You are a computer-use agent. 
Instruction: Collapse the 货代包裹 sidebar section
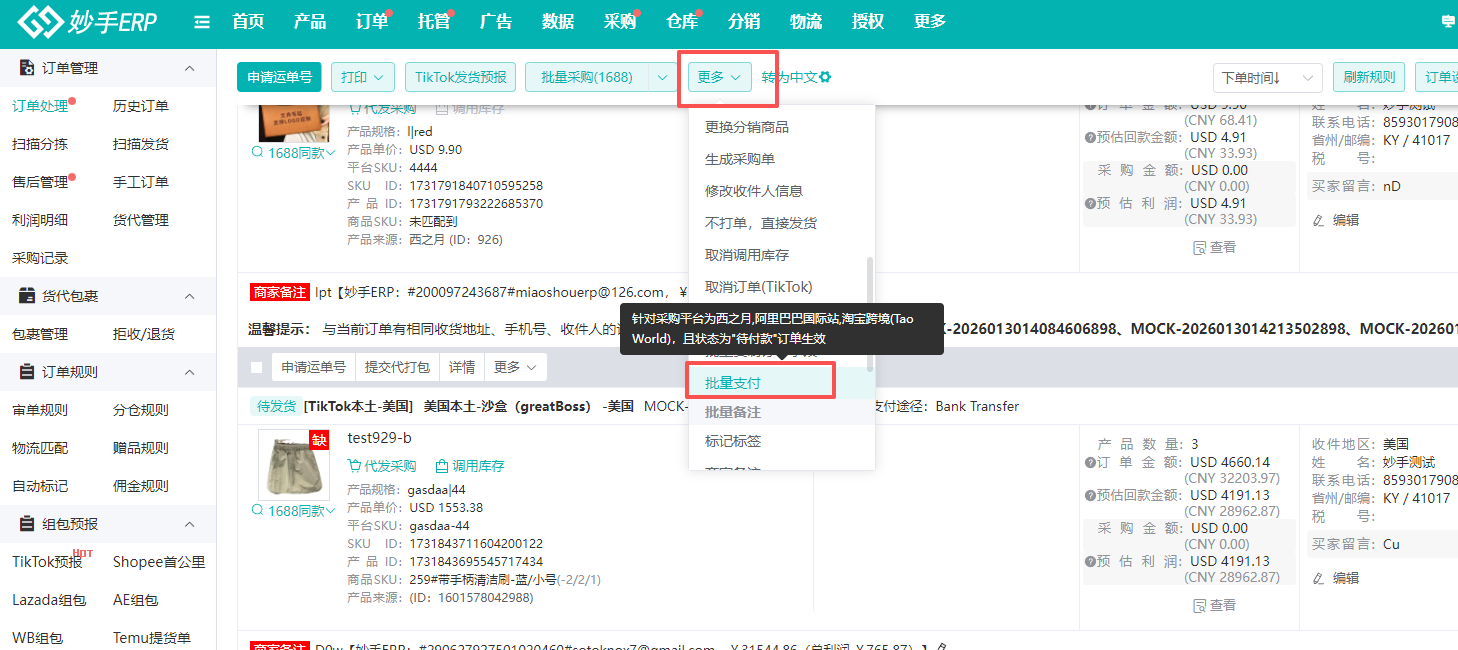point(190,296)
